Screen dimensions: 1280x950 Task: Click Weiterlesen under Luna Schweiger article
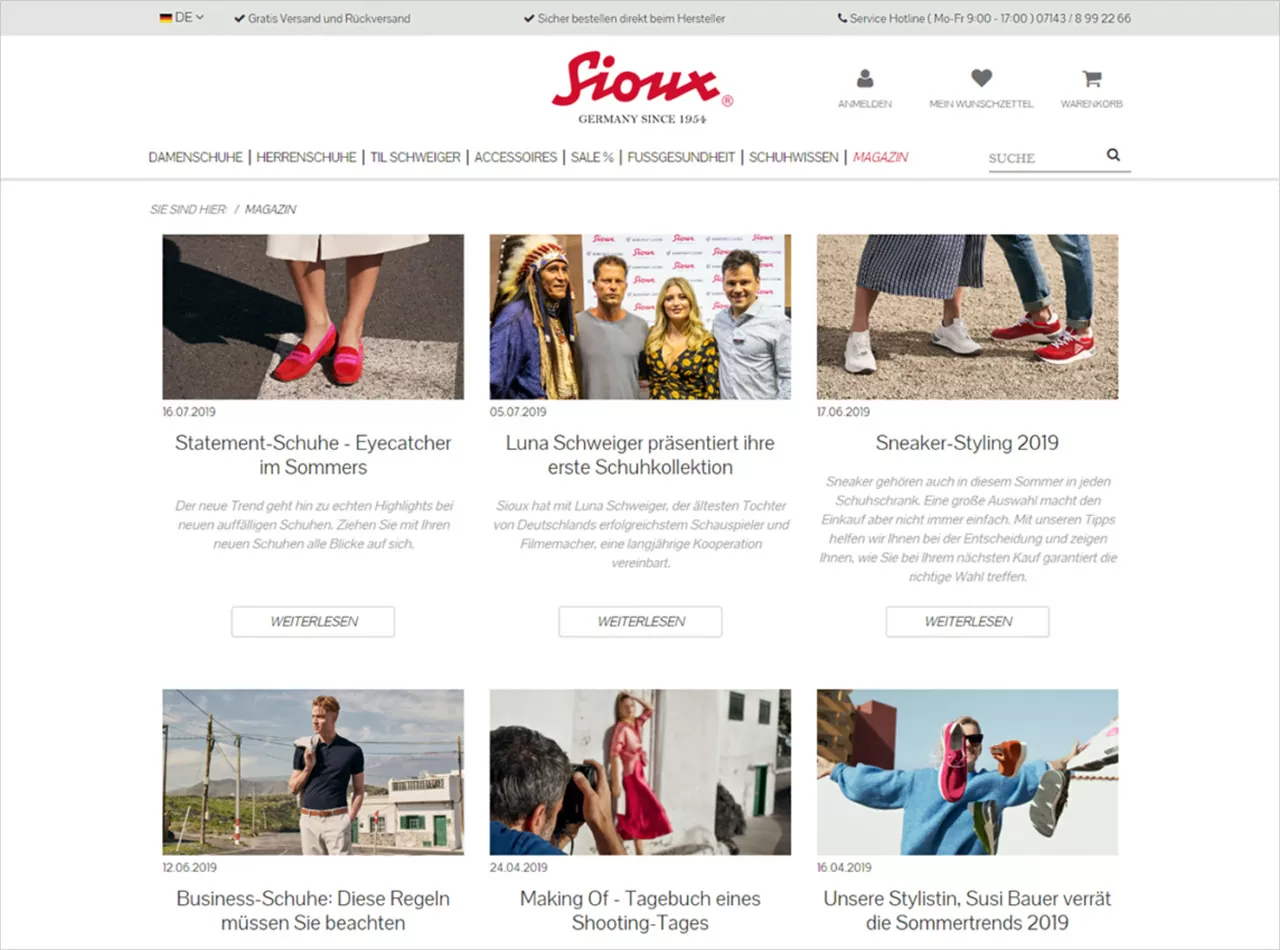[640, 621]
